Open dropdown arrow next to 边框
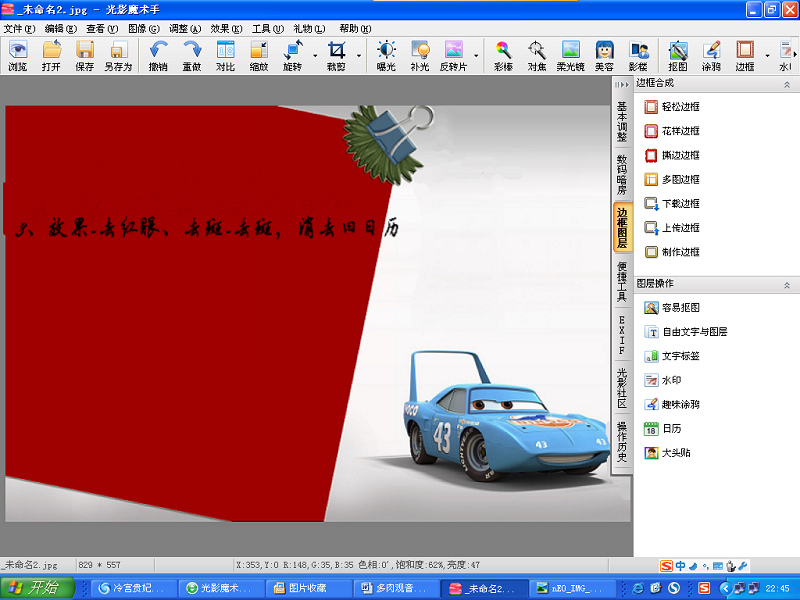Image resolution: width=800 pixels, height=600 pixels. (x=767, y=56)
